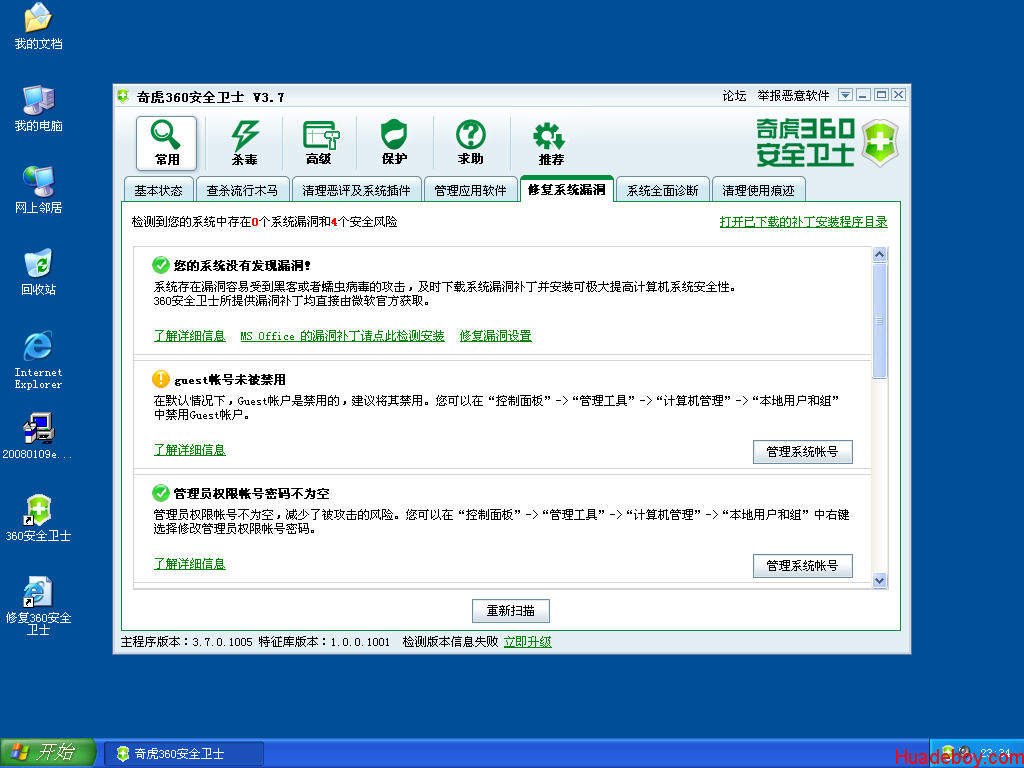This screenshot has width=1024, height=768.
Task: Switch to 清理使用痕迹 tab
Action: point(758,190)
